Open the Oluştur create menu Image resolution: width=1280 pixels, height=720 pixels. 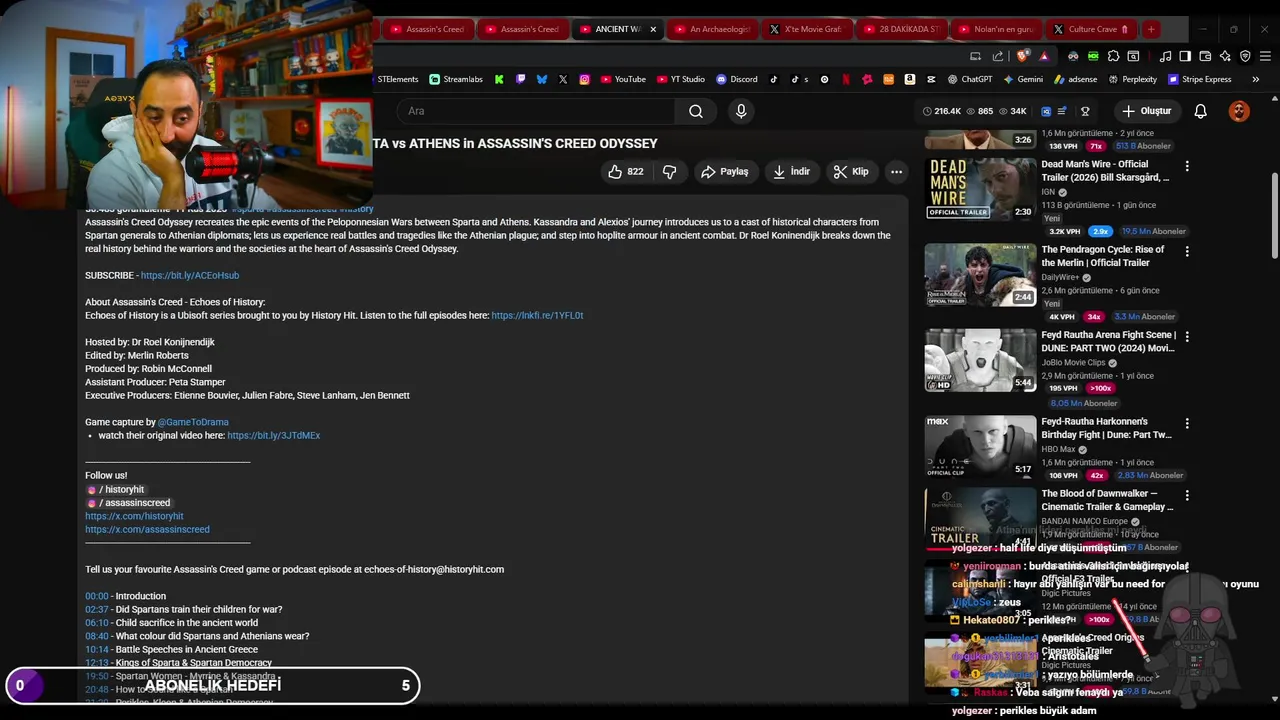[x=1146, y=111]
